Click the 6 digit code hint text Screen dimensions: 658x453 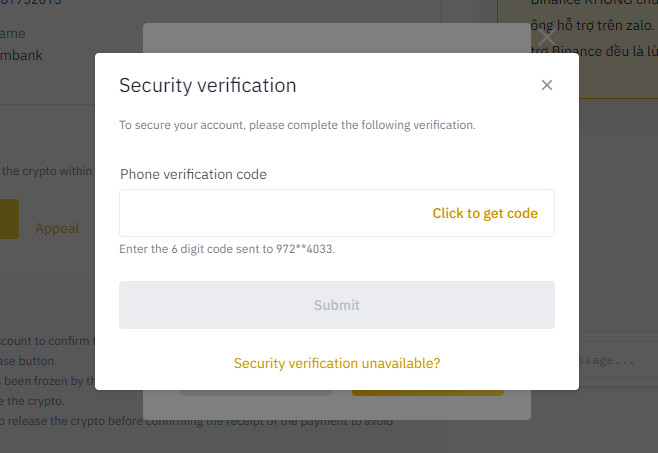(226, 248)
